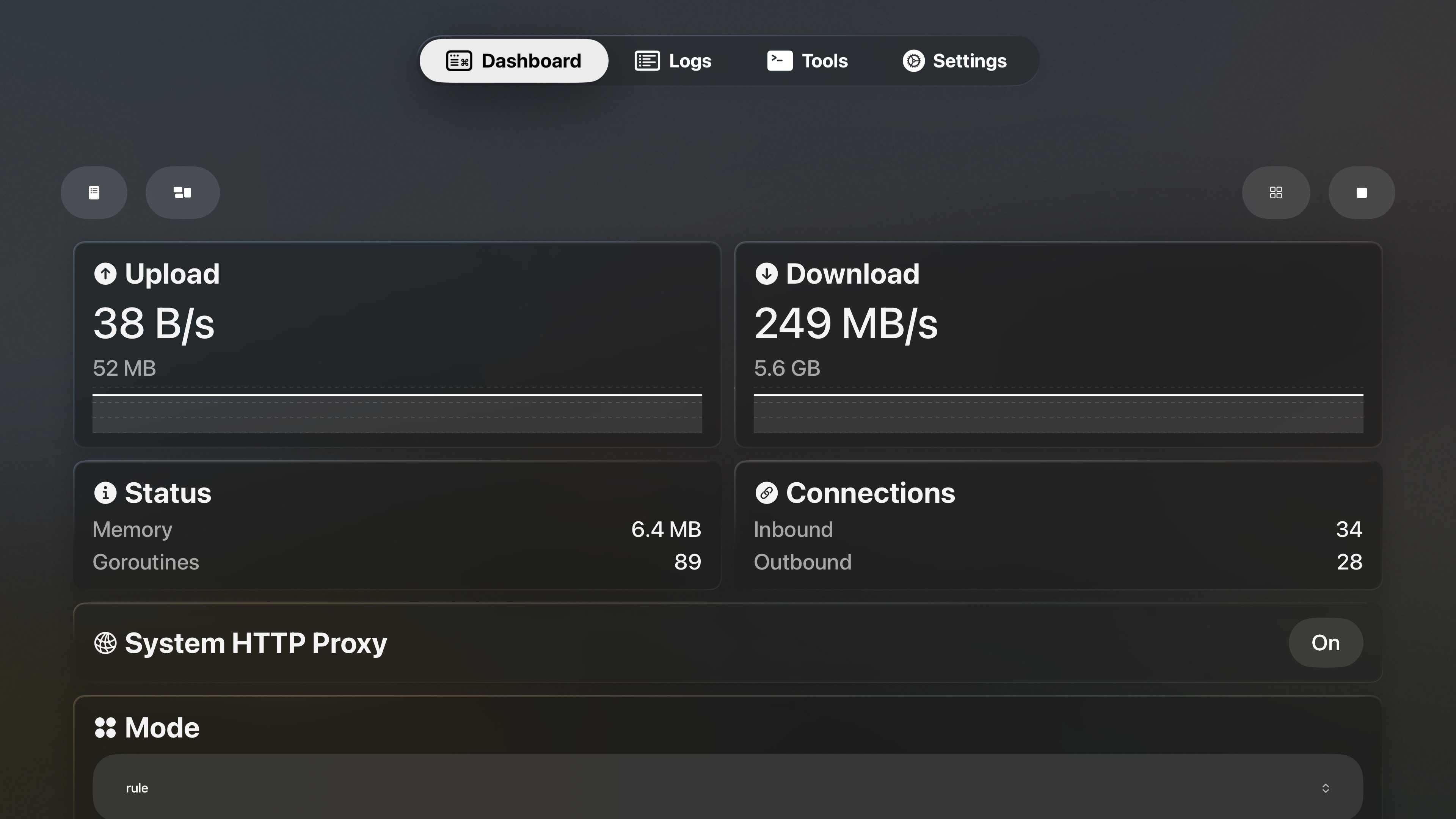Switch to the Logs tab
The height and width of the screenshot is (819, 1456).
tap(673, 61)
